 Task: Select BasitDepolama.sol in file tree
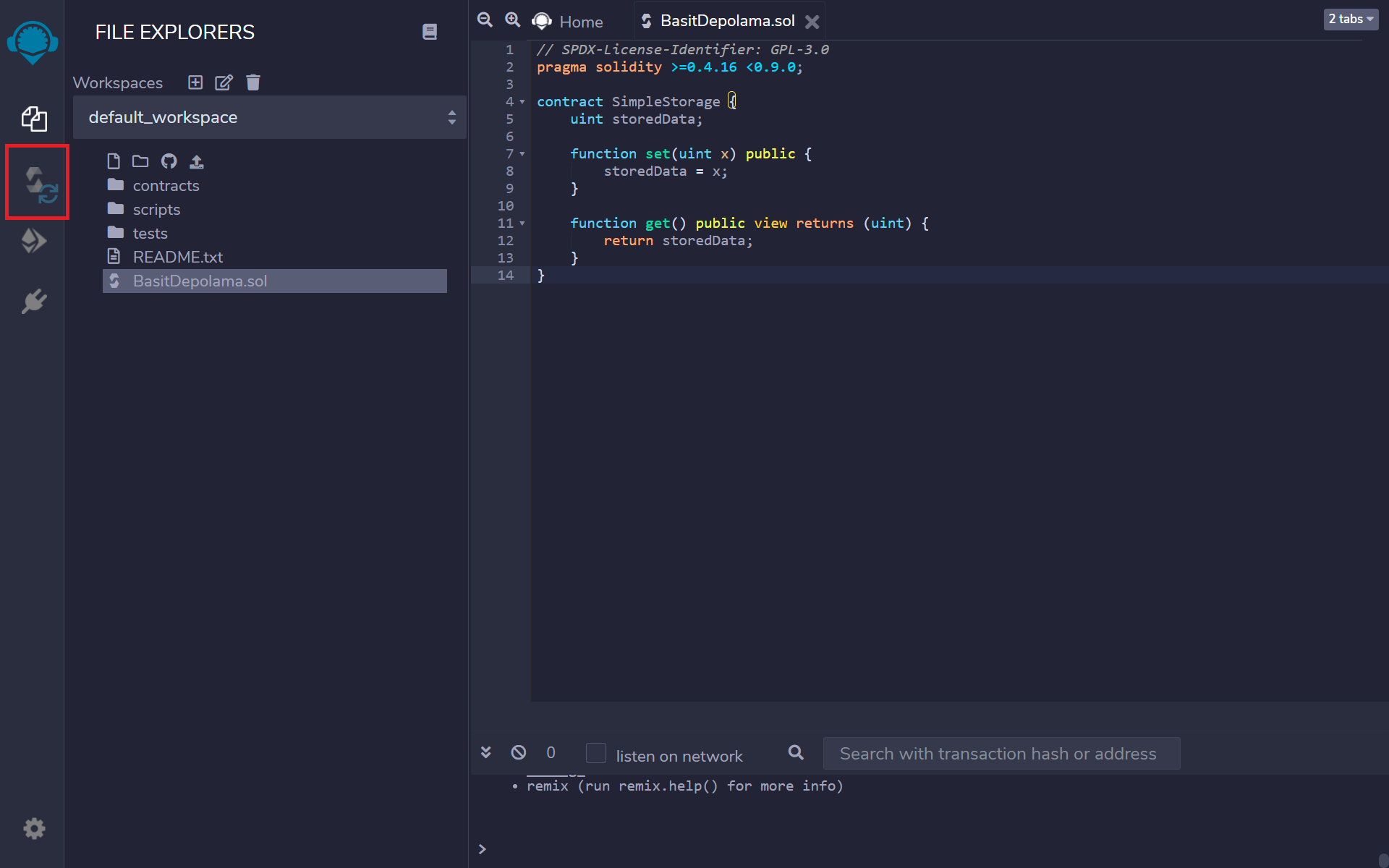275,281
